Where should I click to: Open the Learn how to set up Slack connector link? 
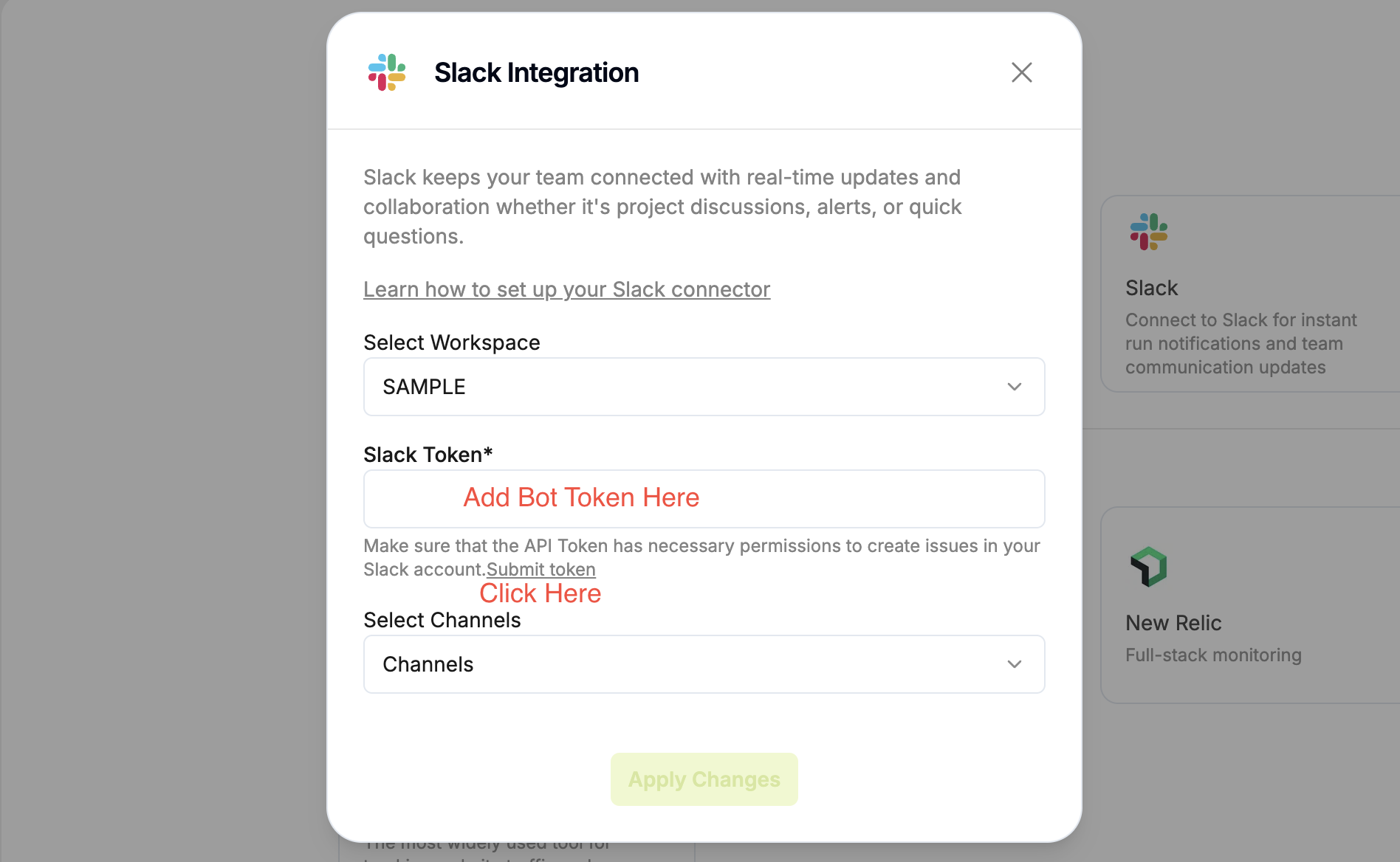(566, 289)
